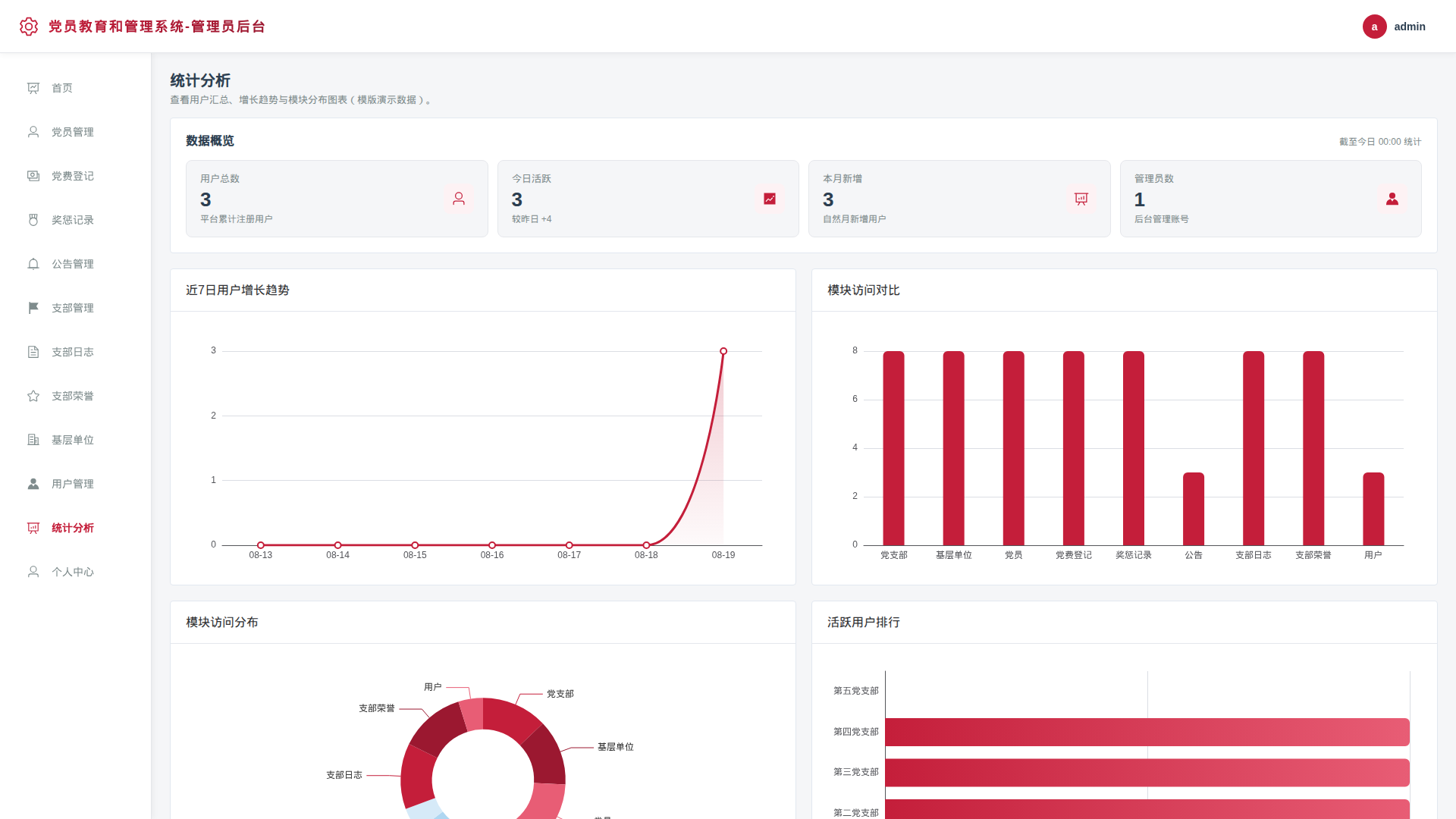Click the 公告 bar in bar chart
Viewport: 1456px width, 819px height.
point(1194,509)
